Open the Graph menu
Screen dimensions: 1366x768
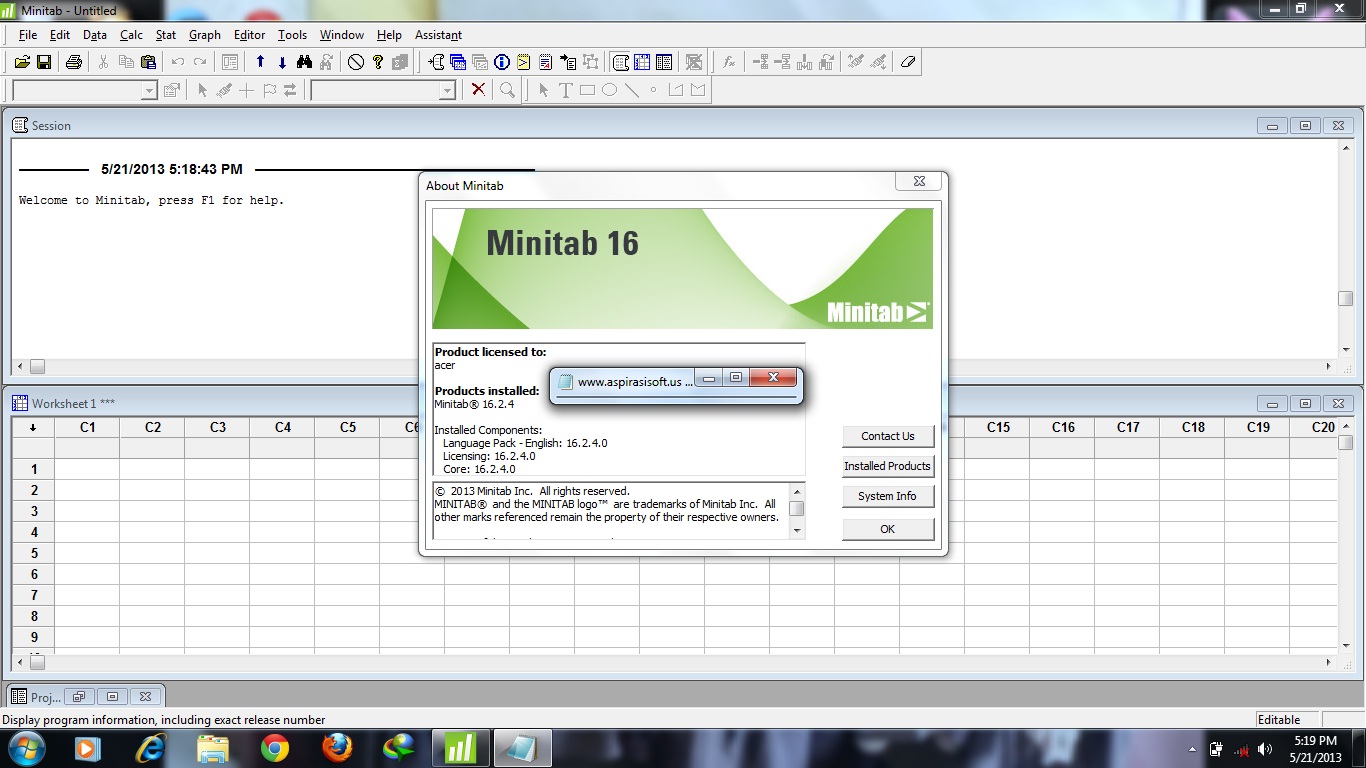[x=205, y=35]
